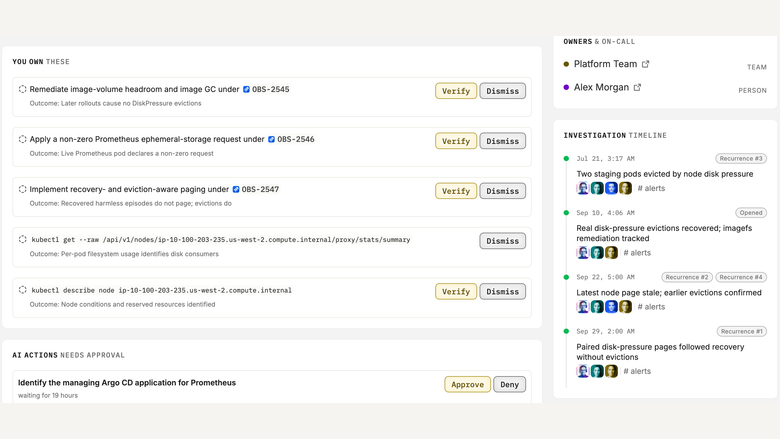The width and height of the screenshot is (780, 439).
Task: Click the Recurrence #1 badge
Action: coord(741,331)
